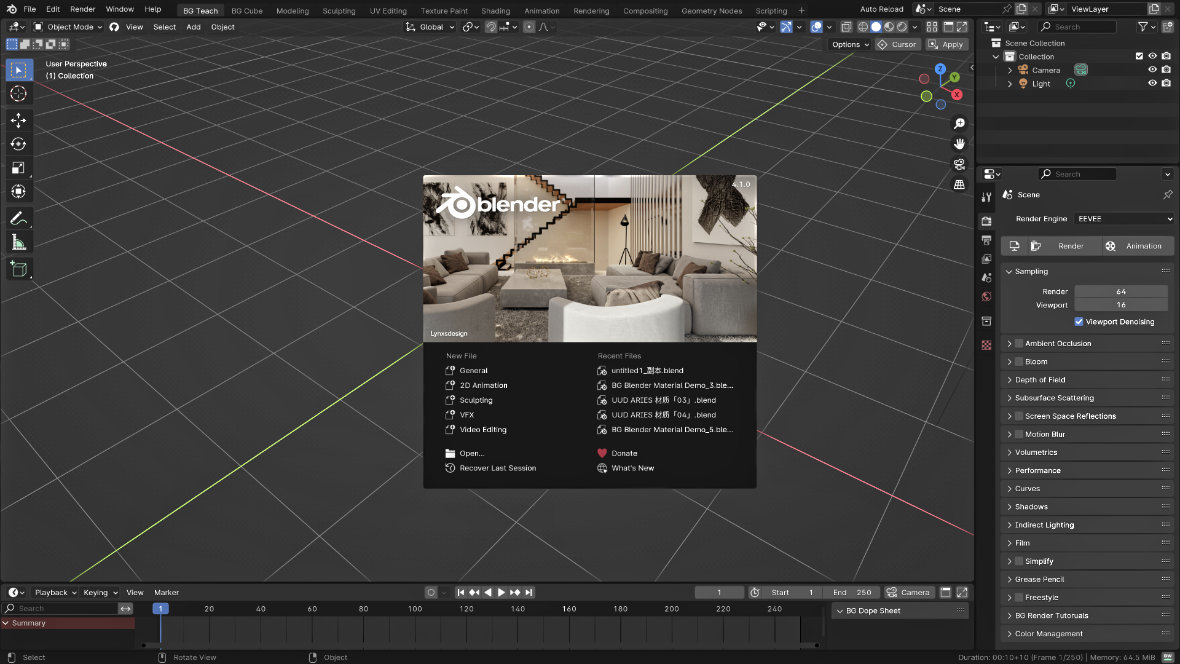Switch to wireframe viewport shading
Viewport: 1180px width, 664px height.
863,27
